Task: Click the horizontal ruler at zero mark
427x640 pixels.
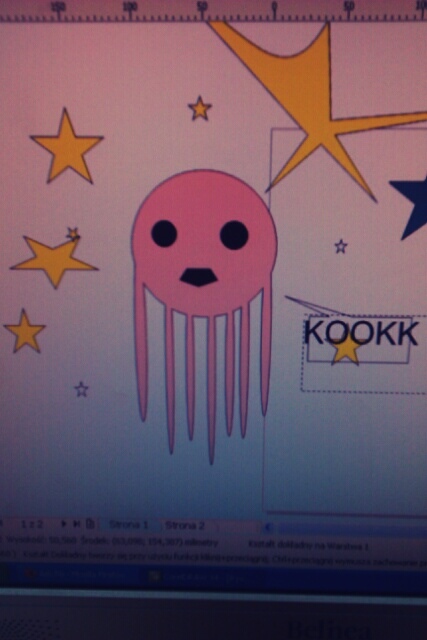Action: click(x=275, y=11)
